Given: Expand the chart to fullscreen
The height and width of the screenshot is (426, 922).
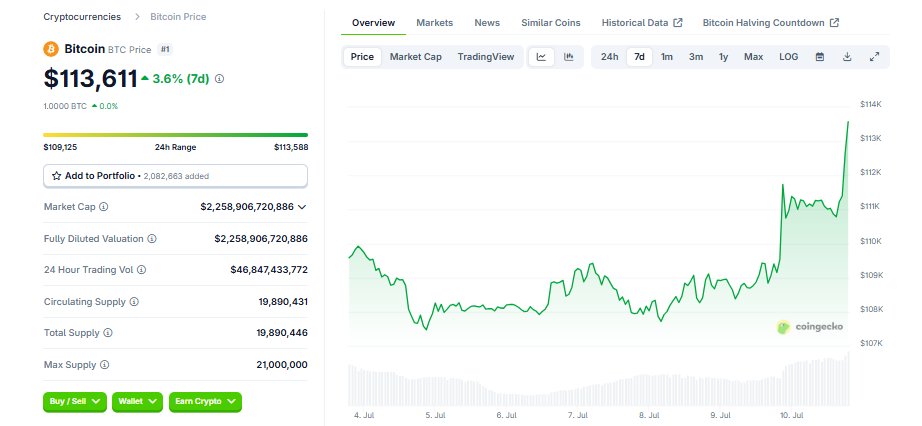Looking at the screenshot, I should point(874,57).
